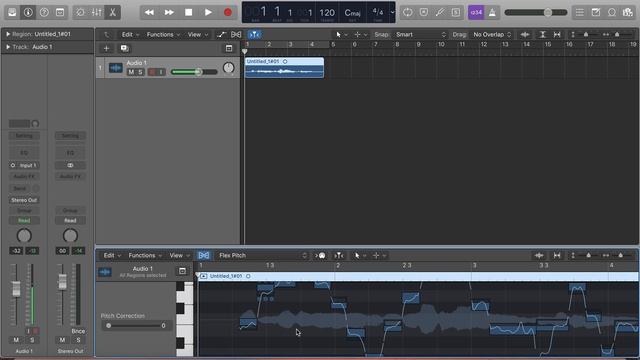640x360 pixels.
Task: Click the Audio 1 track waveform icon
Action: [116, 68]
